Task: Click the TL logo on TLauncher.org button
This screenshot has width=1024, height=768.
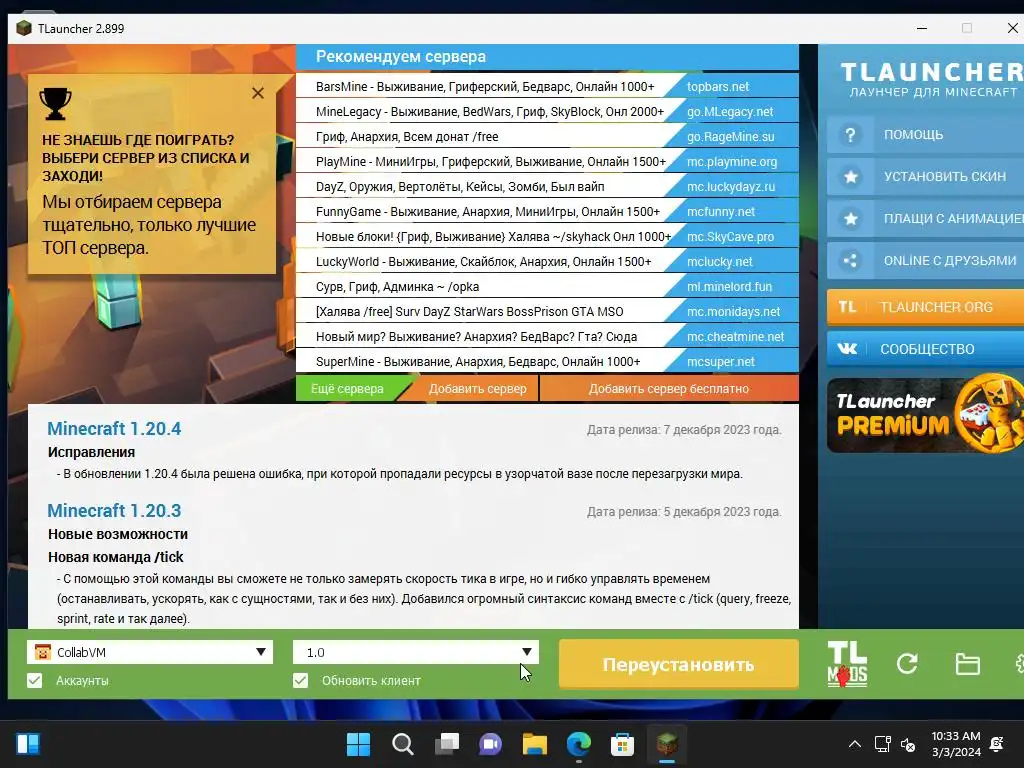Action: point(847,307)
